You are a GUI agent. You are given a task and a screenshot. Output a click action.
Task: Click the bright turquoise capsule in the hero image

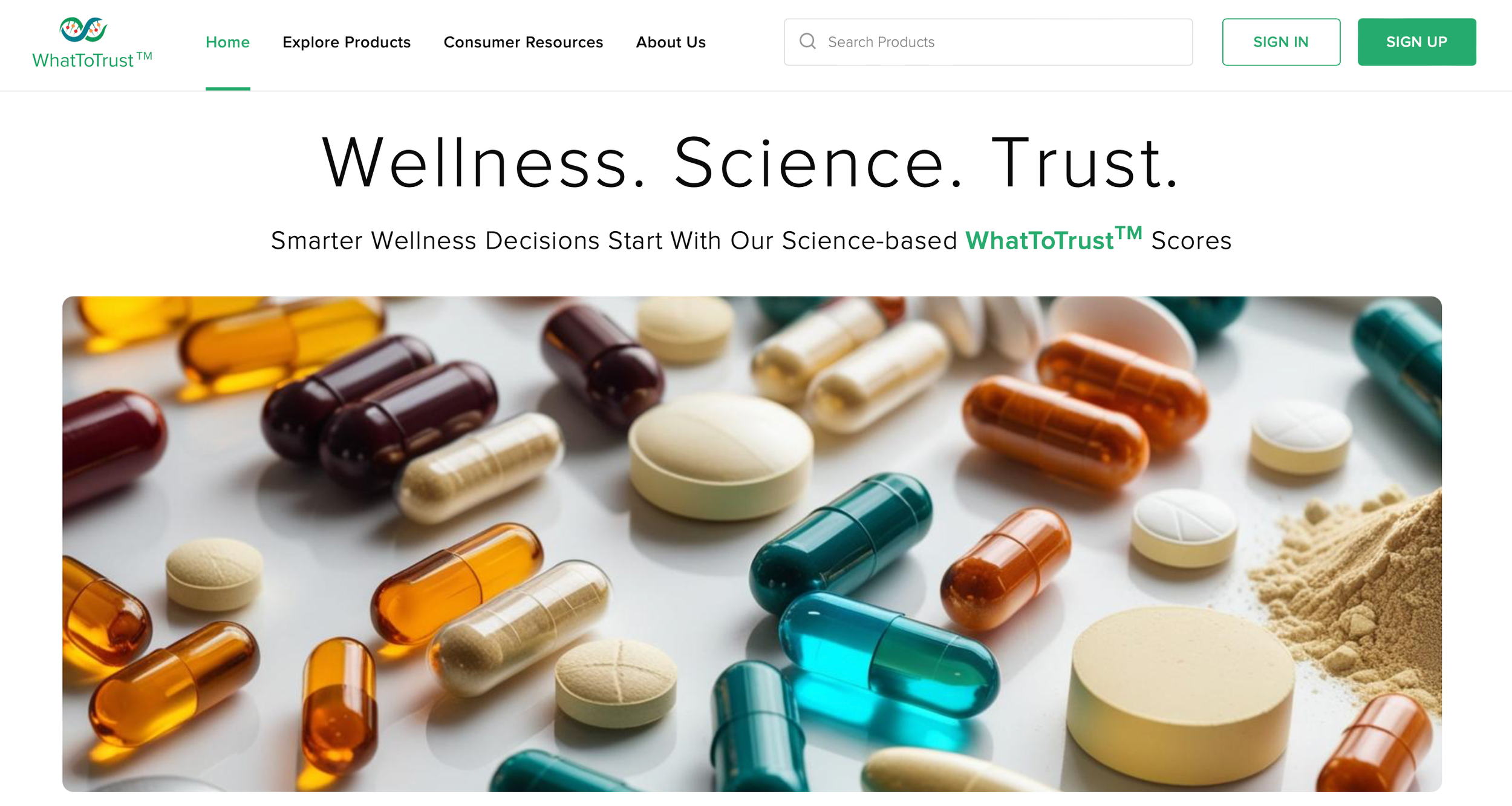coord(886,654)
